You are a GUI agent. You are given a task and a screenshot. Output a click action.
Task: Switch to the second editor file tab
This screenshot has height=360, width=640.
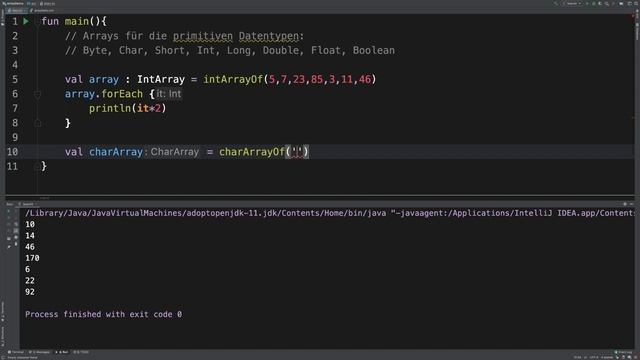click(43, 10)
